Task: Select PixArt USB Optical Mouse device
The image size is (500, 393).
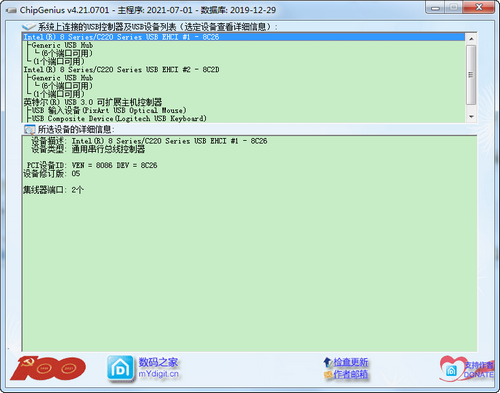Action: (109, 110)
